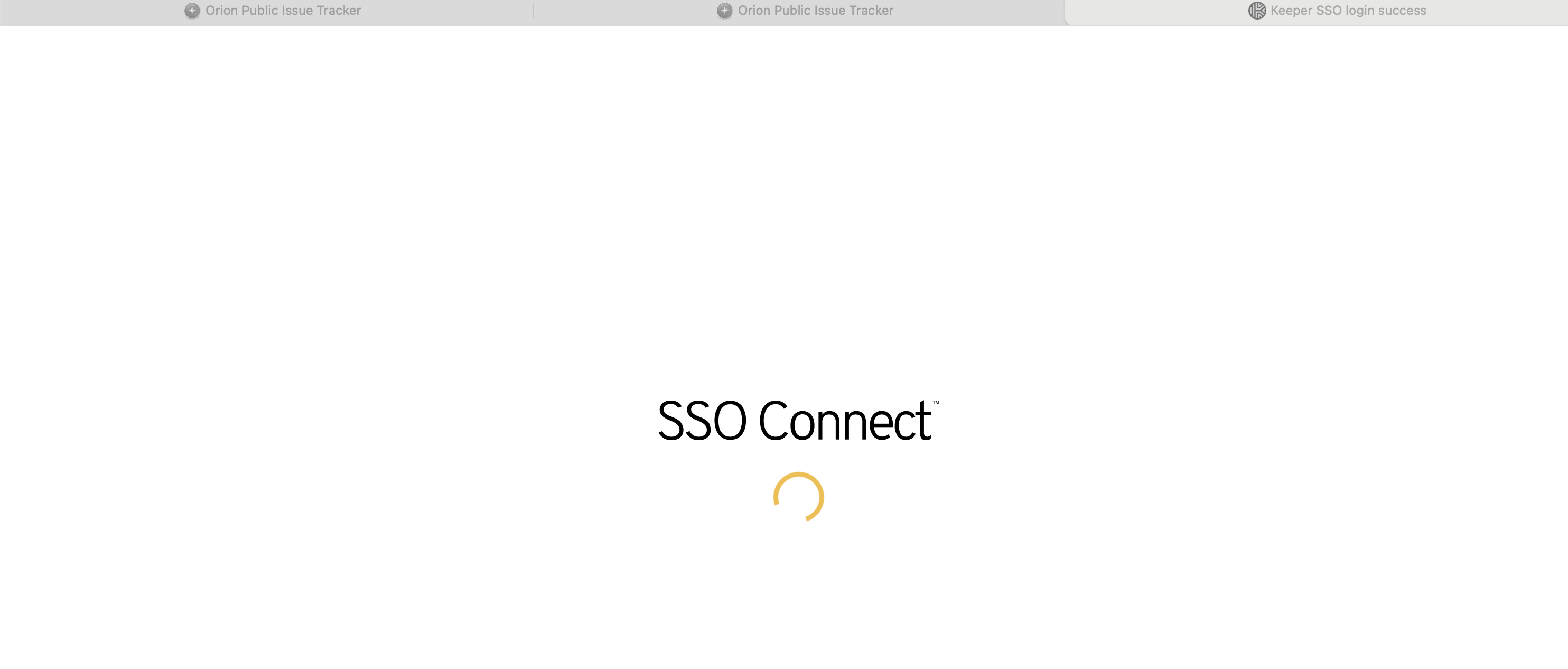Click the 'Keeper SSO login success' tab title text

pyautogui.click(x=1348, y=11)
